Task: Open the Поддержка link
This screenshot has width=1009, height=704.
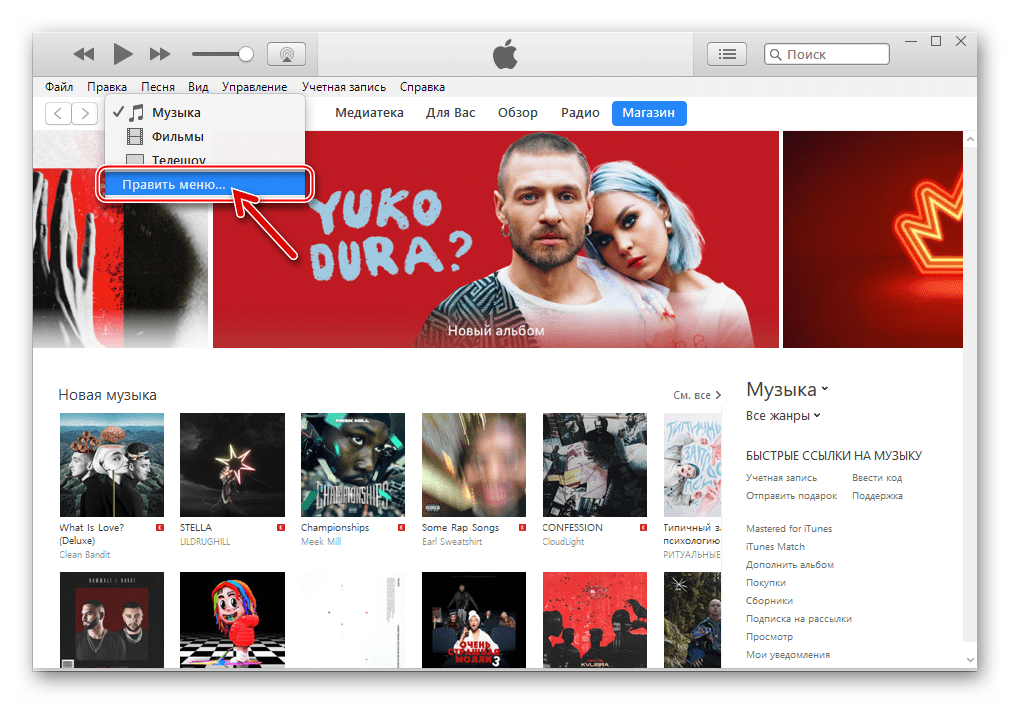Action: pyautogui.click(x=877, y=495)
